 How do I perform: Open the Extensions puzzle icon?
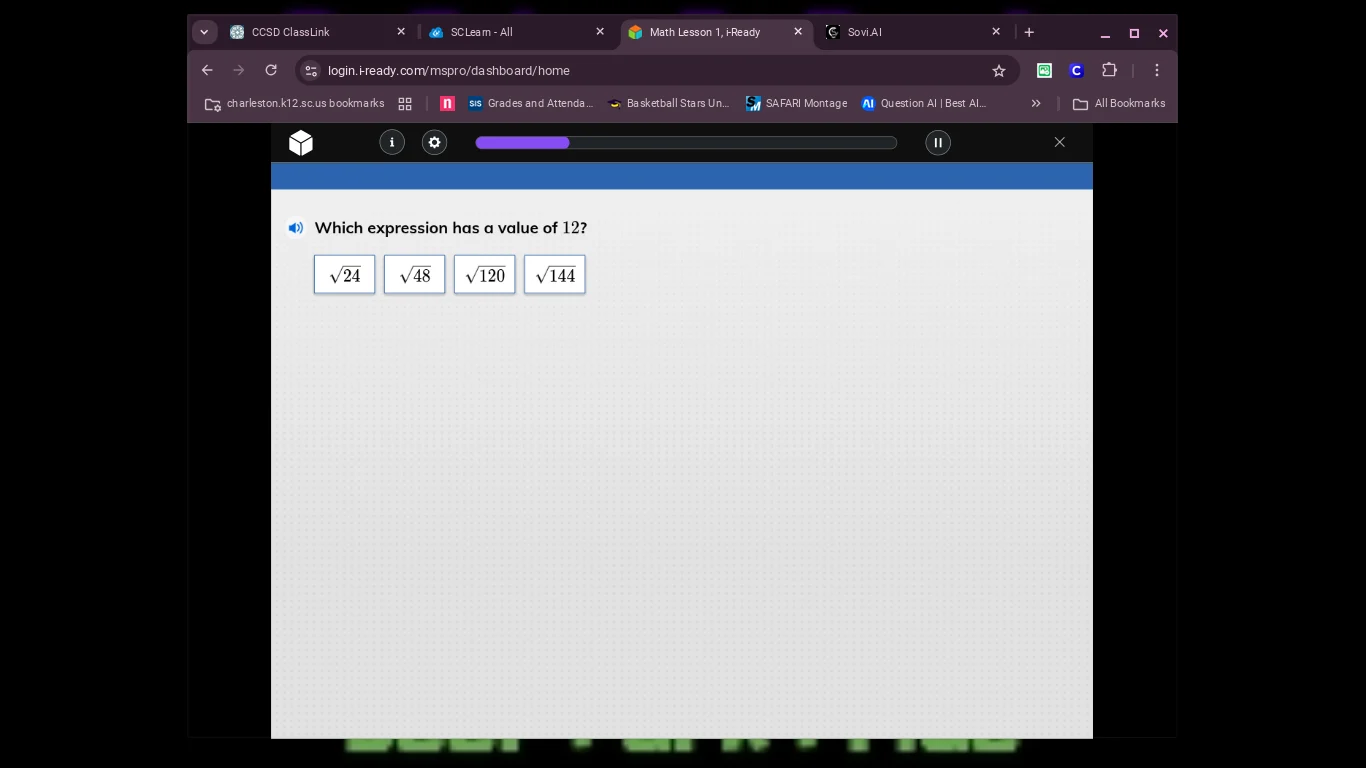pos(1109,70)
